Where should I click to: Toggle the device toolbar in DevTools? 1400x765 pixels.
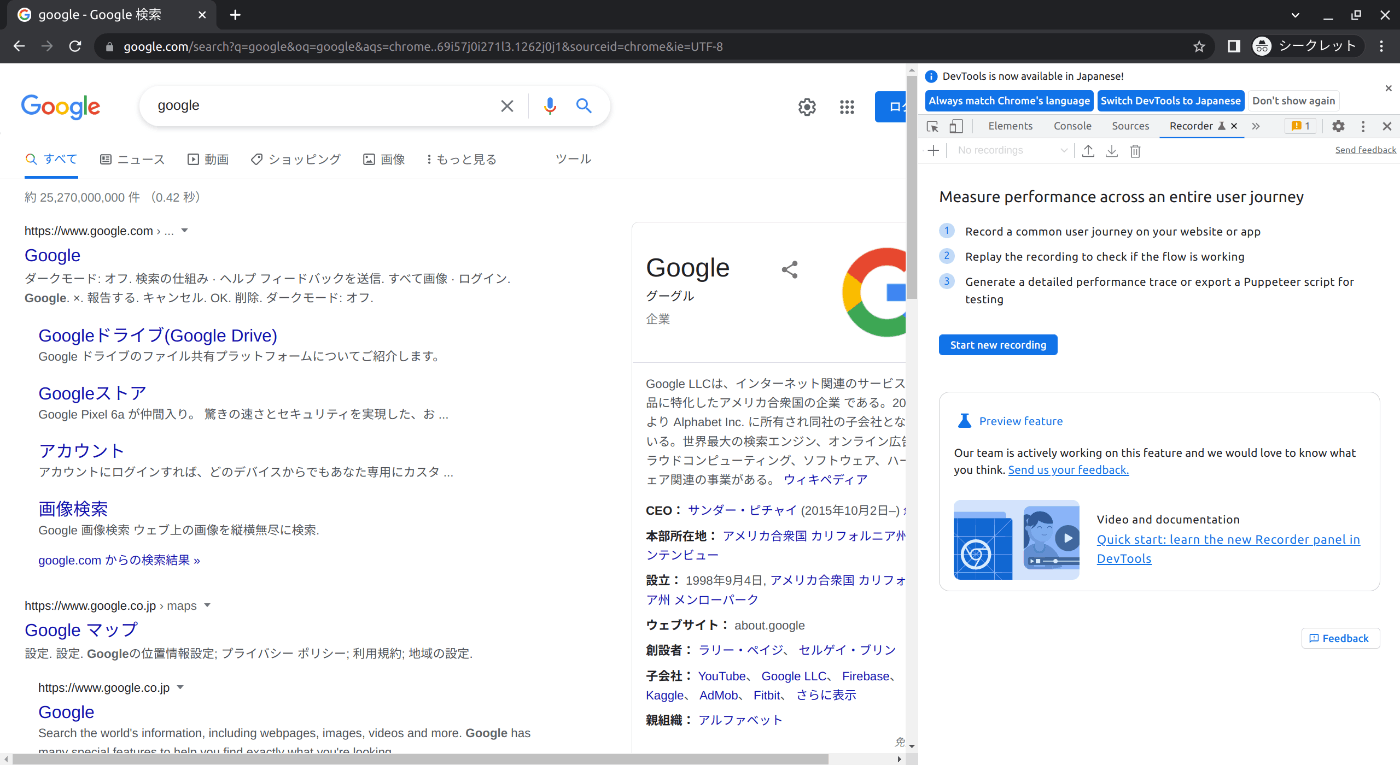point(956,126)
